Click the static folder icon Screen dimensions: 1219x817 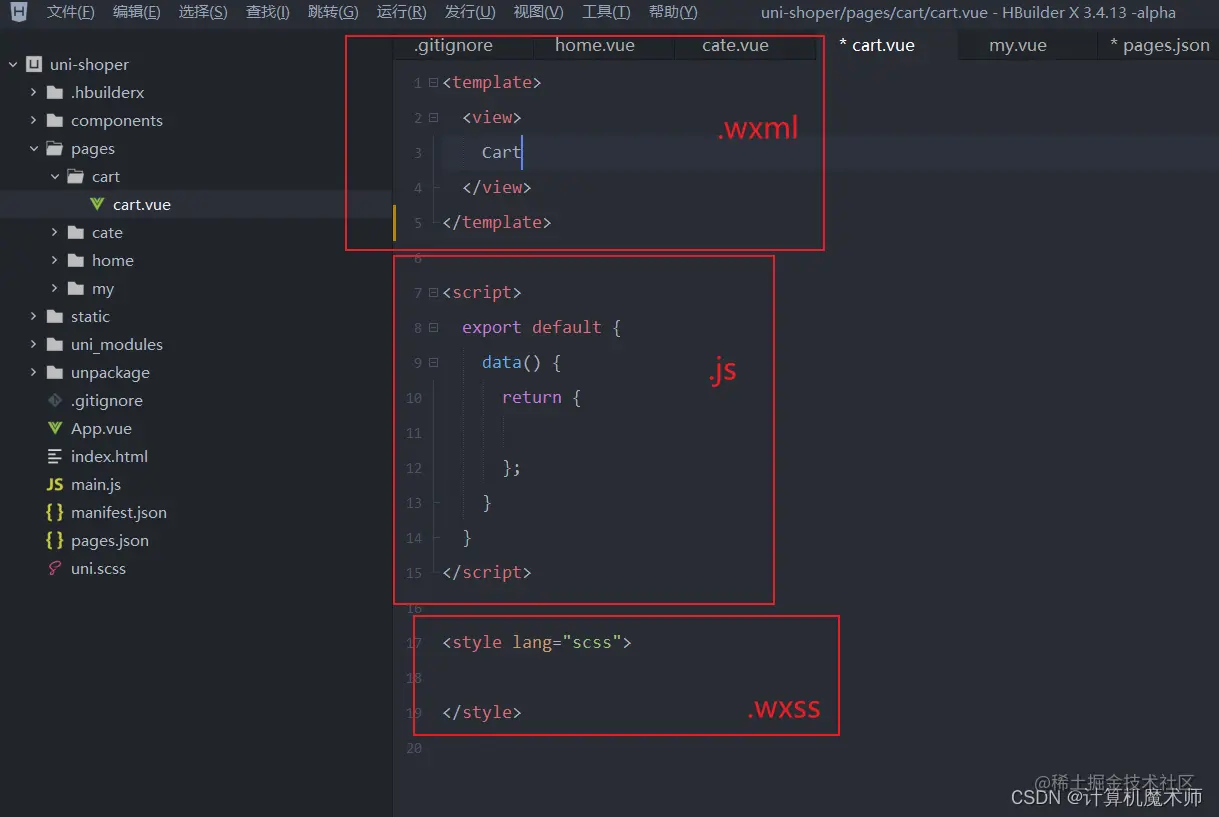point(55,317)
